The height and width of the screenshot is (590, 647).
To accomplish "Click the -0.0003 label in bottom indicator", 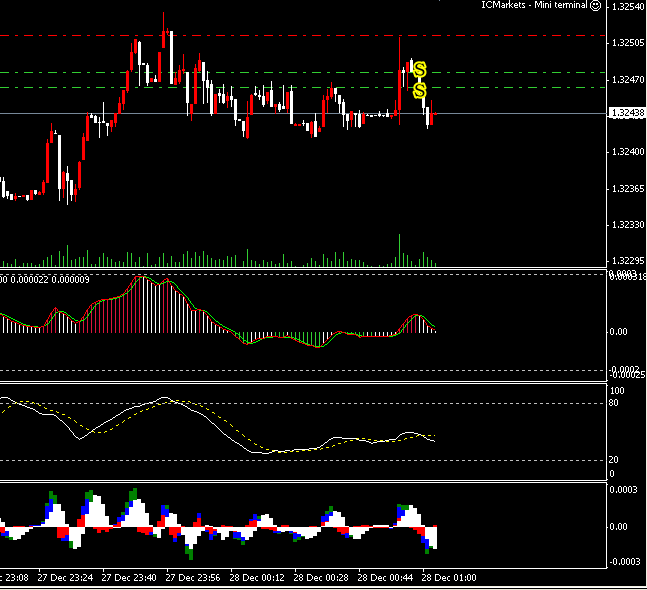I will [625, 562].
